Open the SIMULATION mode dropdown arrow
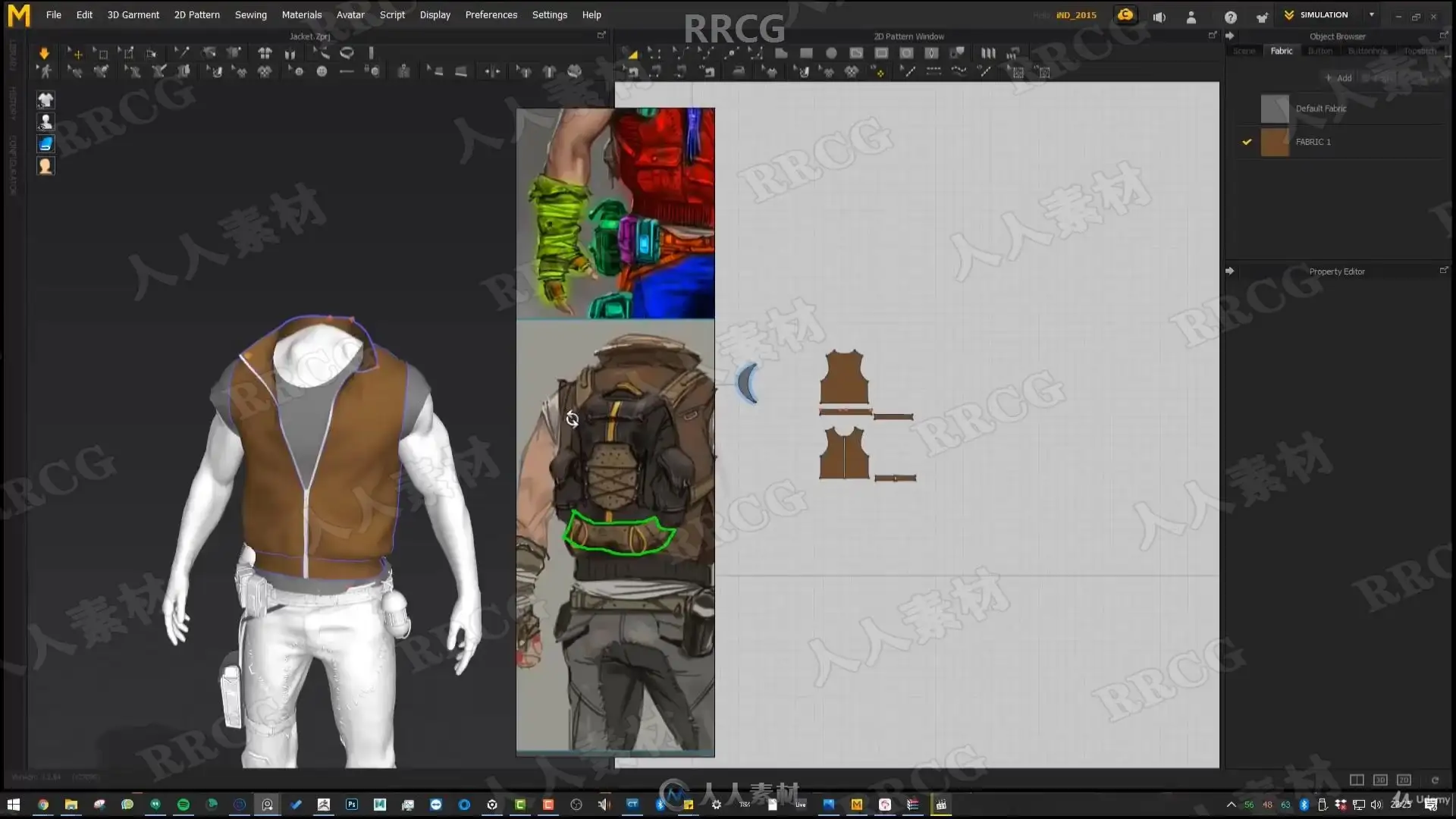The height and width of the screenshot is (819, 1456). click(1371, 14)
